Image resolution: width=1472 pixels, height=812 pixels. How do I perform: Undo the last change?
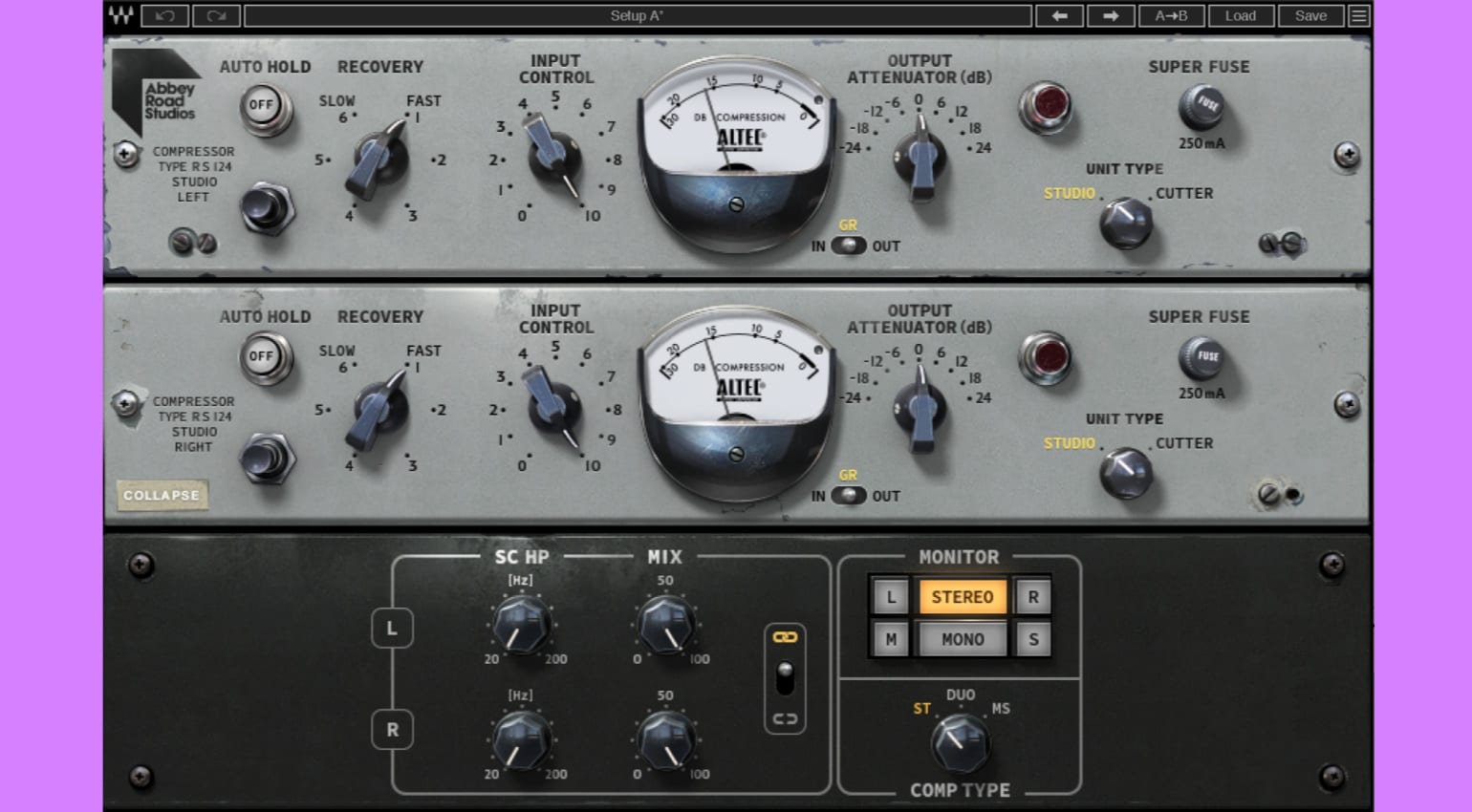click(163, 15)
